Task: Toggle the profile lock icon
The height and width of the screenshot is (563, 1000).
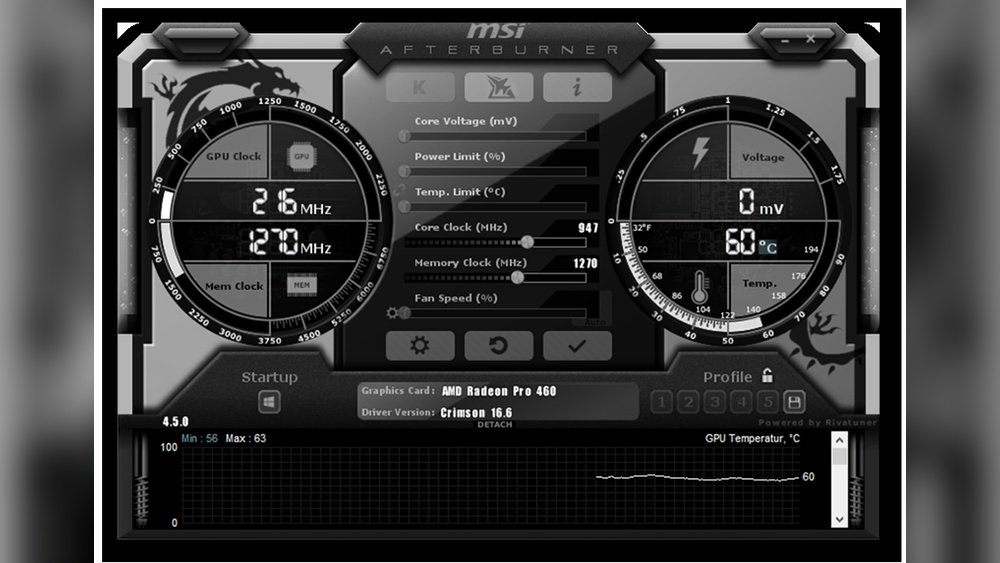Action: coord(767,376)
